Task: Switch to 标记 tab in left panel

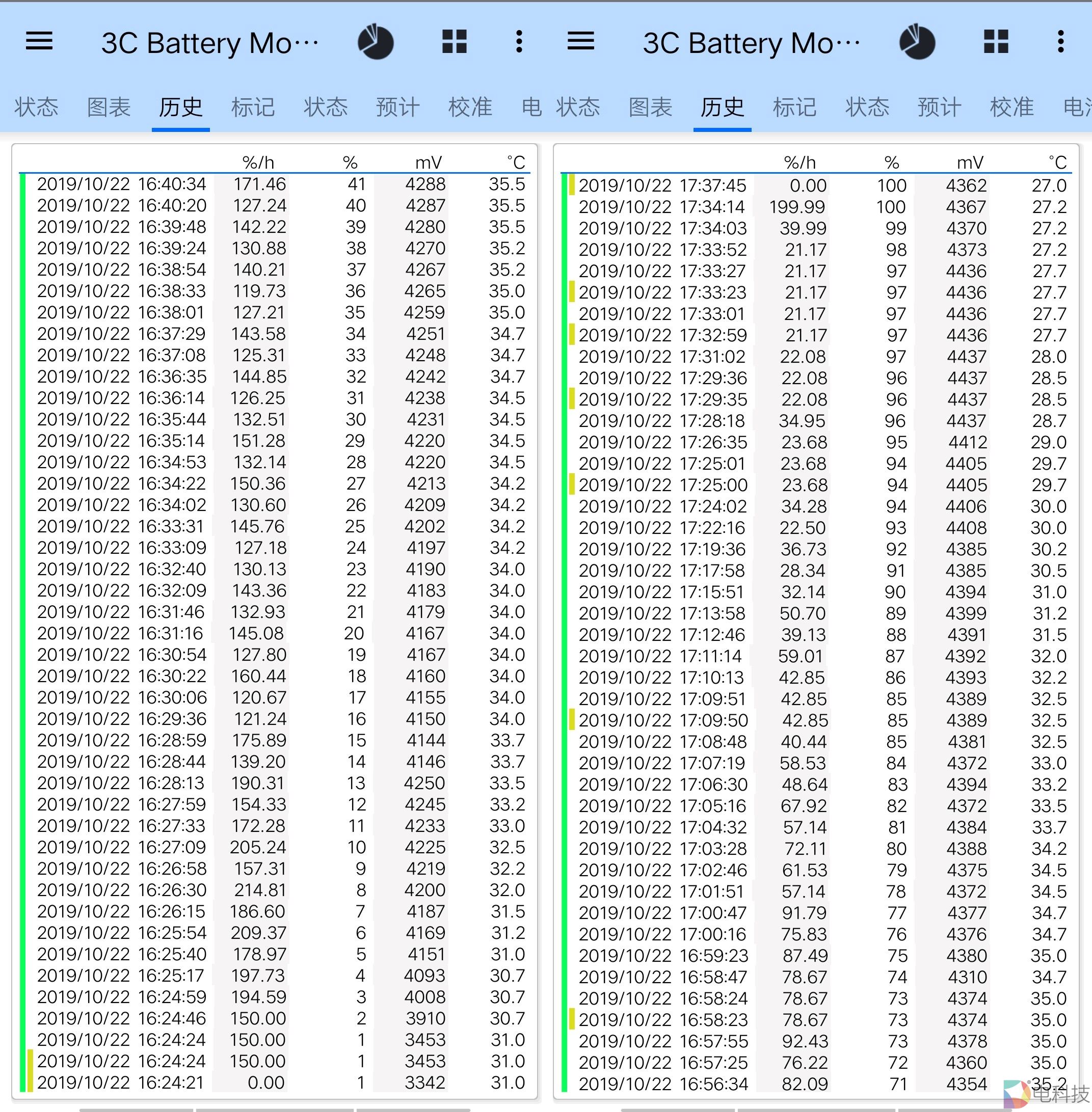Action: tap(253, 107)
